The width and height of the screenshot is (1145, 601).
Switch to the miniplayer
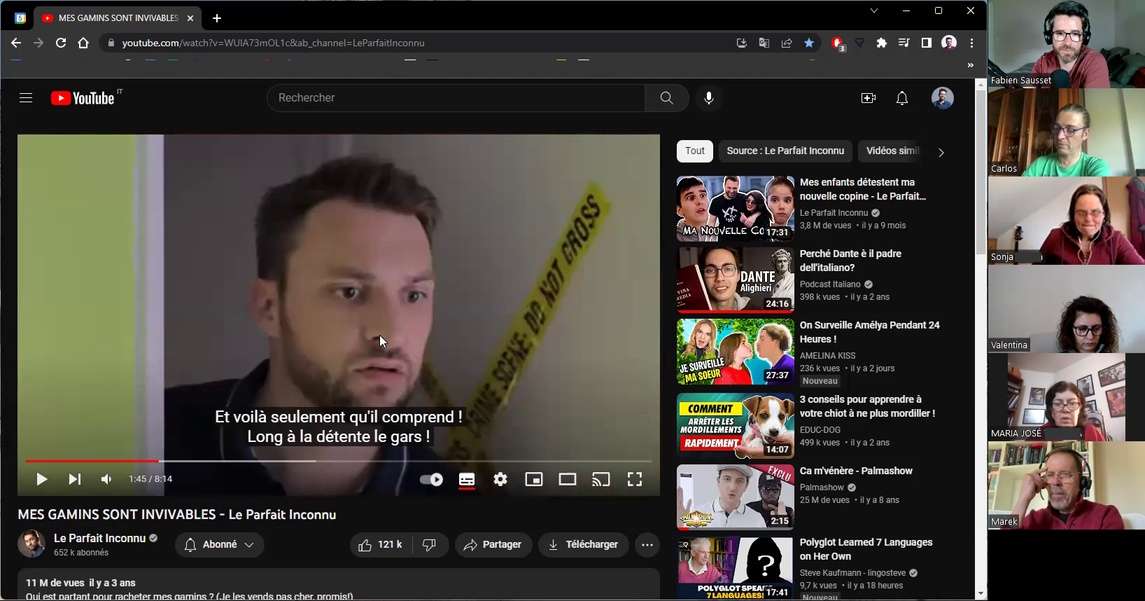click(x=534, y=479)
